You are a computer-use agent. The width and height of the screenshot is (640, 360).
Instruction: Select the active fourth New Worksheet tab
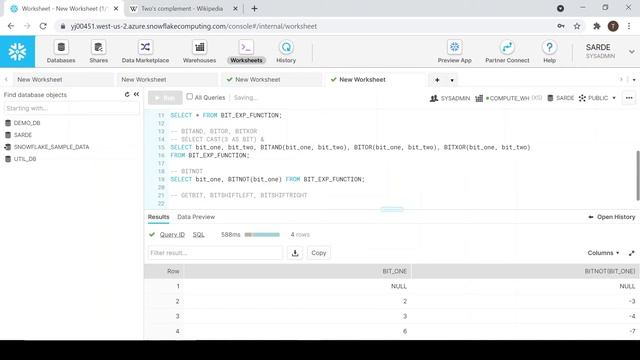[376, 80]
